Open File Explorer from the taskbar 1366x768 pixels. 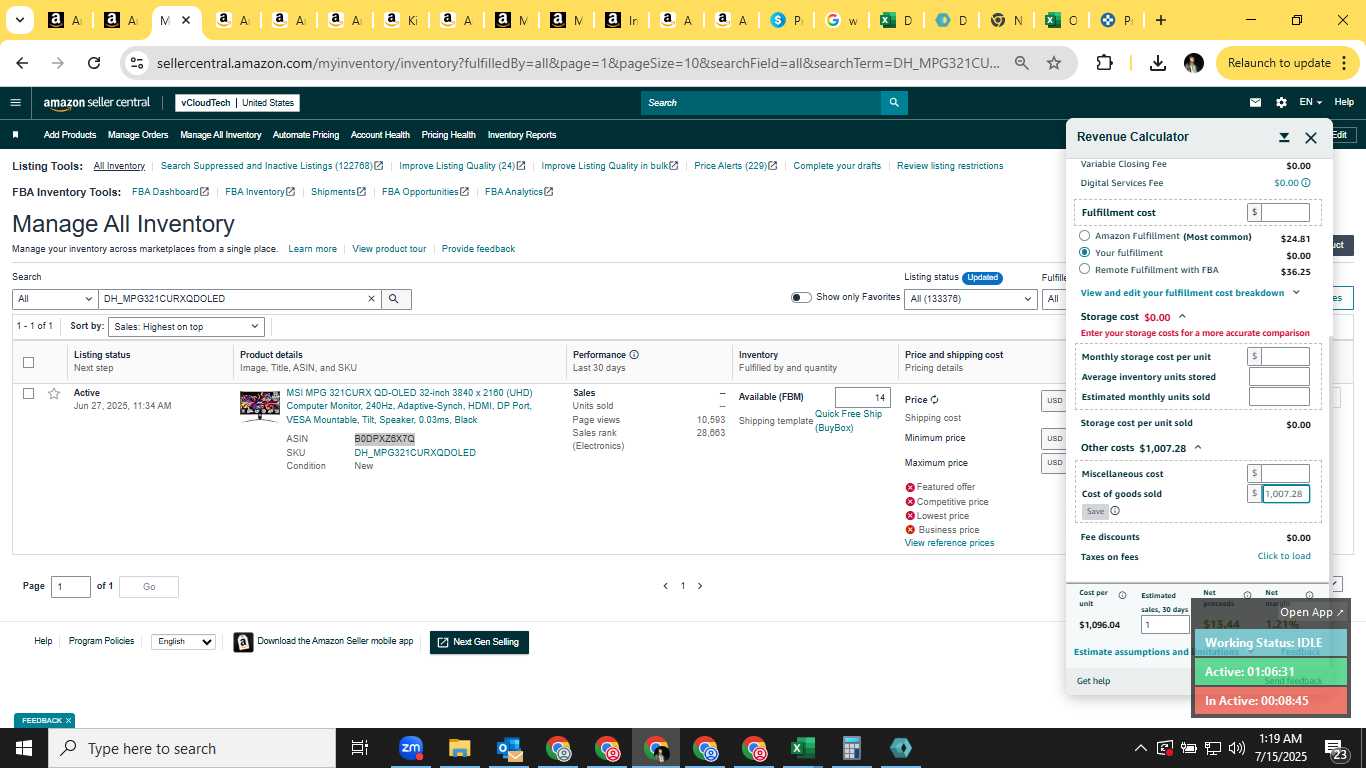(x=459, y=748)
